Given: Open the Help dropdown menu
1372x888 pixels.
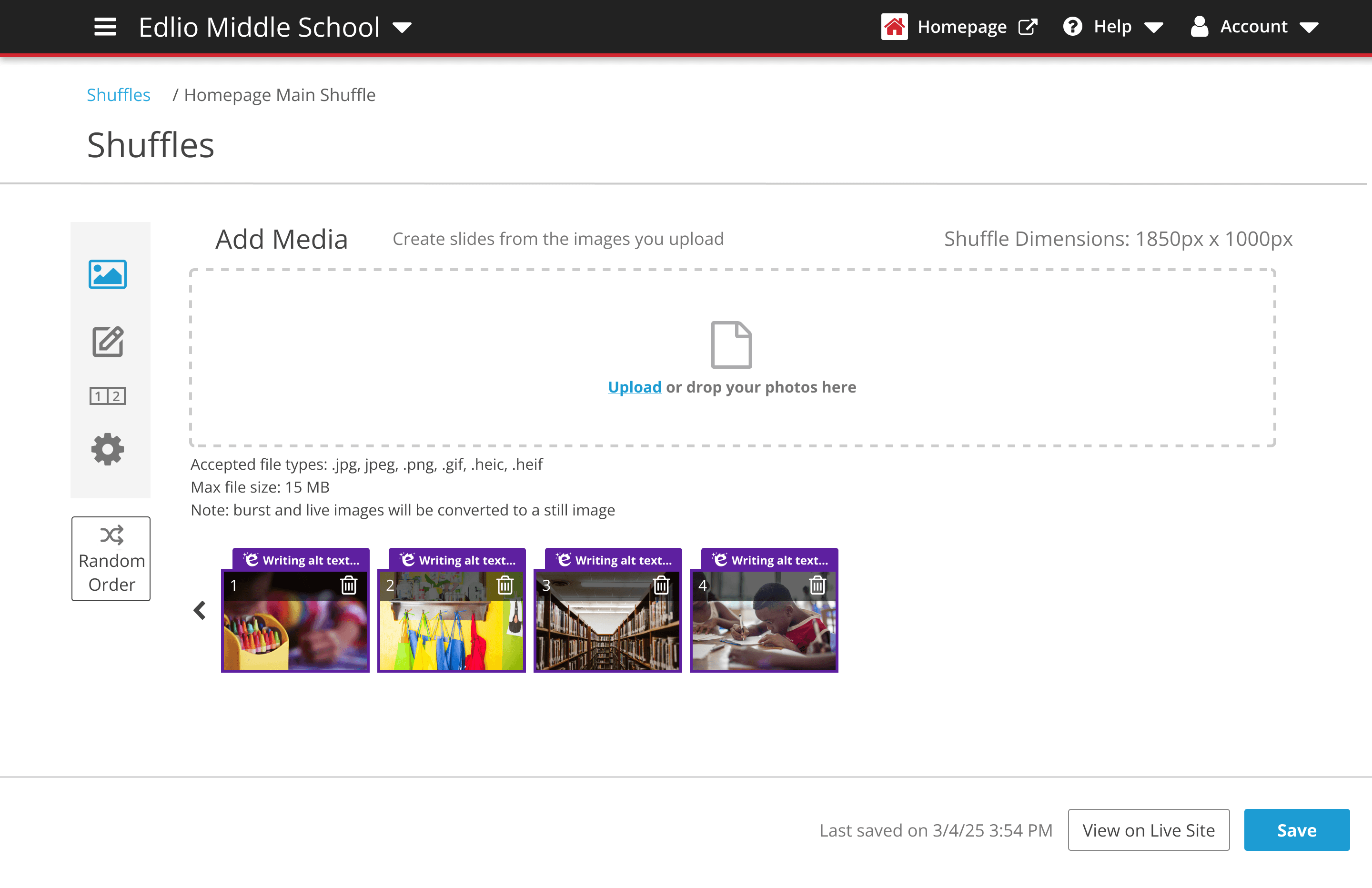Looking at the screenshot, I should [x=1113, y=27].
